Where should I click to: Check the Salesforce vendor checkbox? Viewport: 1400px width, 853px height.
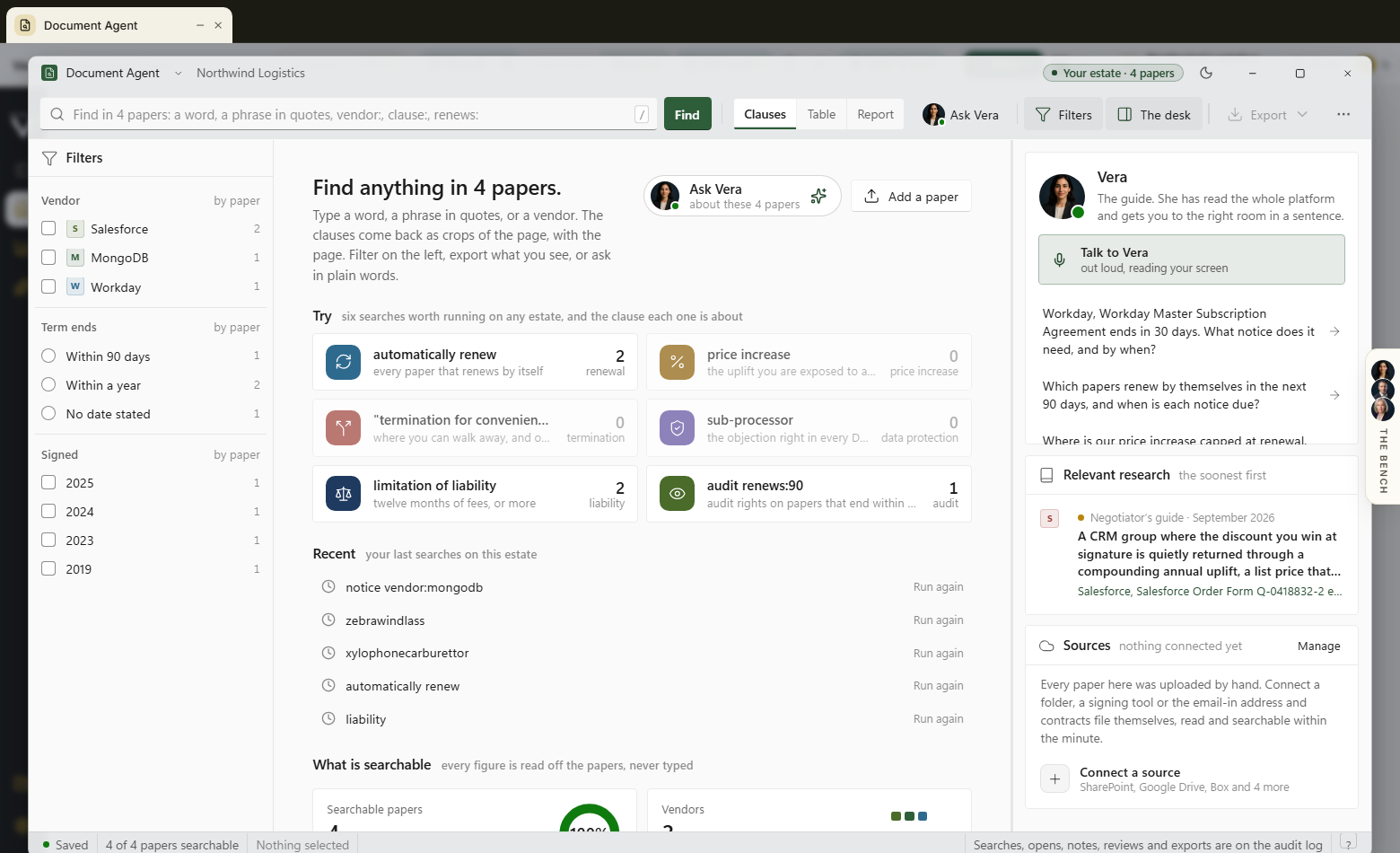click(x=48, y=228)
